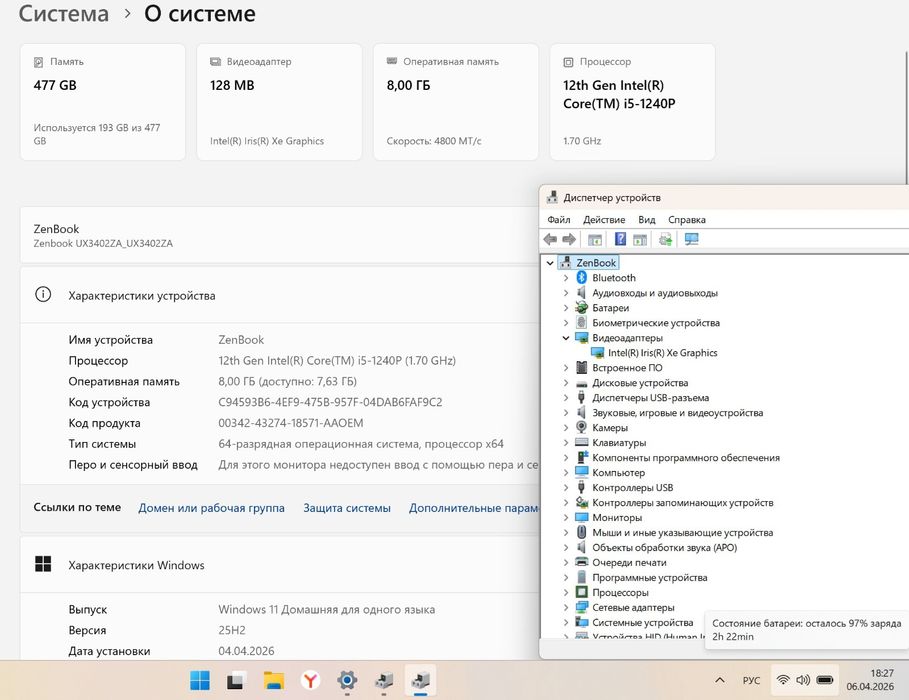The height and width of the screenshot is (700, 909).
Task: Expand the Мониторы category chevron
Action: 566,517
